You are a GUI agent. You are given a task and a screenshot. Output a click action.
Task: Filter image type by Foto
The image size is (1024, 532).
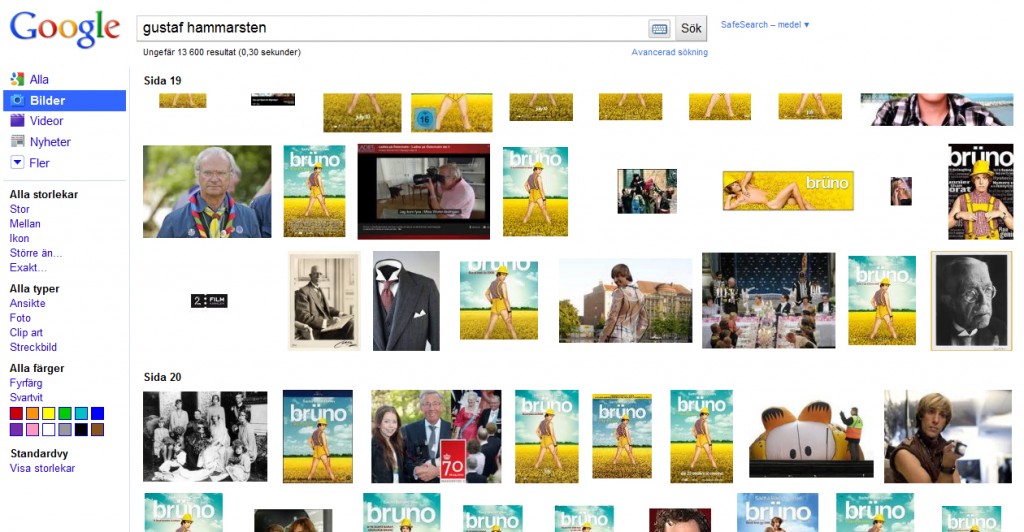tap(20, 318)
